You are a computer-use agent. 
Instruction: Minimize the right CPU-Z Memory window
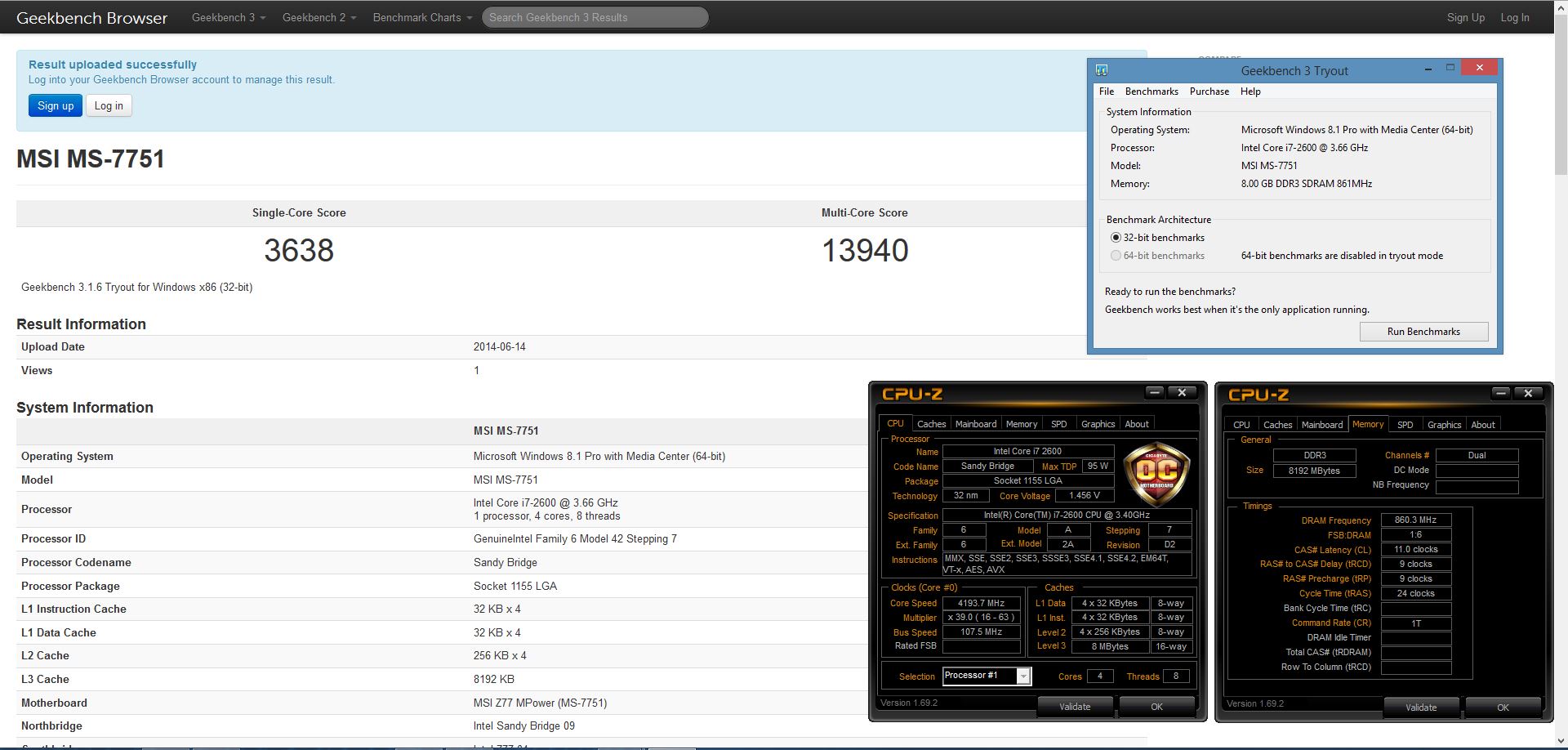click(x=1501, y=394)
